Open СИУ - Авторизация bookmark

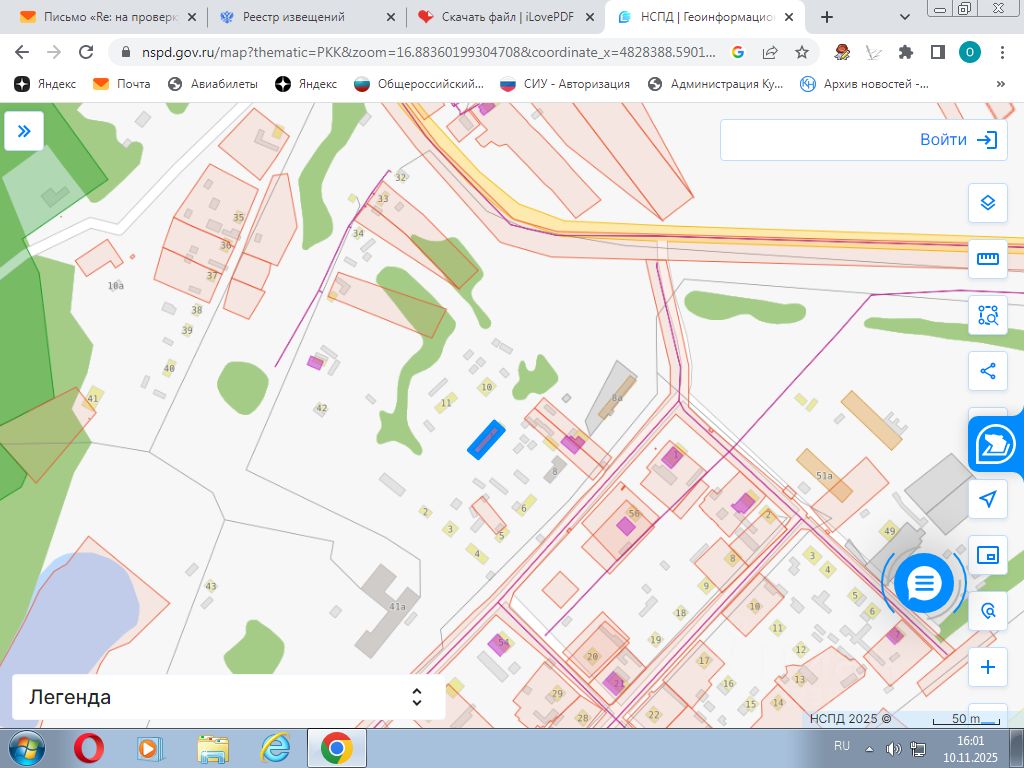click(564, 84)
